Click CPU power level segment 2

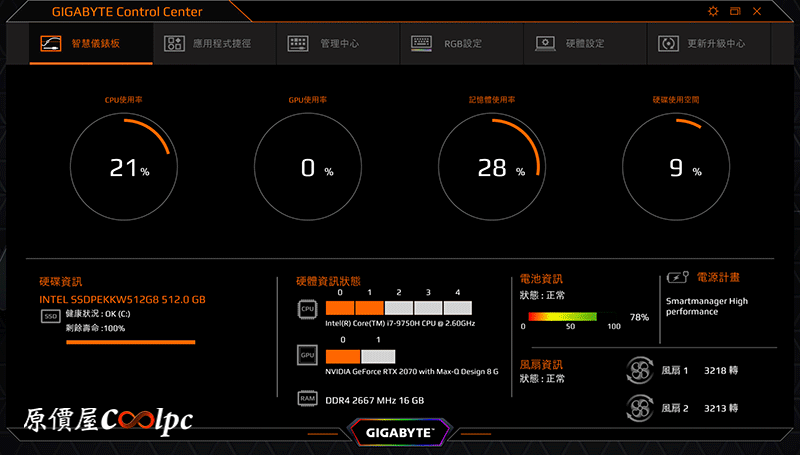click(399, 308)
